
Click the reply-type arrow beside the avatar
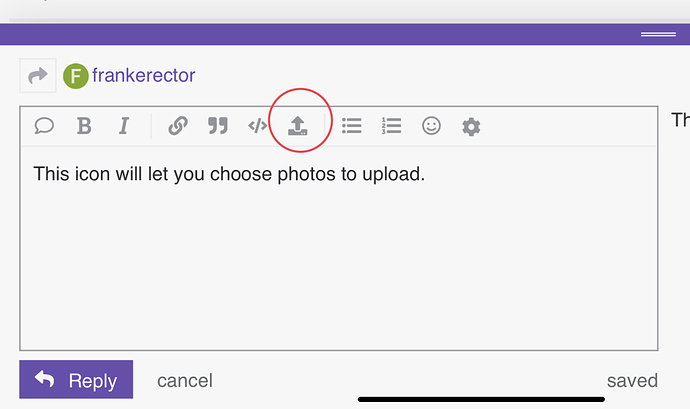[x=38, y=75]
